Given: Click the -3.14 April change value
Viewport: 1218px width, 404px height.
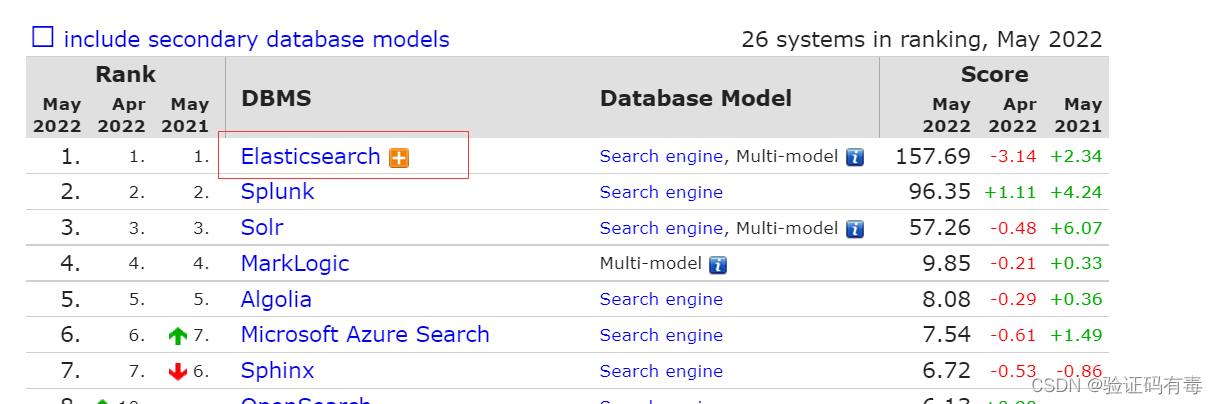Looking at the screenshot, I should coord(1013,157).
